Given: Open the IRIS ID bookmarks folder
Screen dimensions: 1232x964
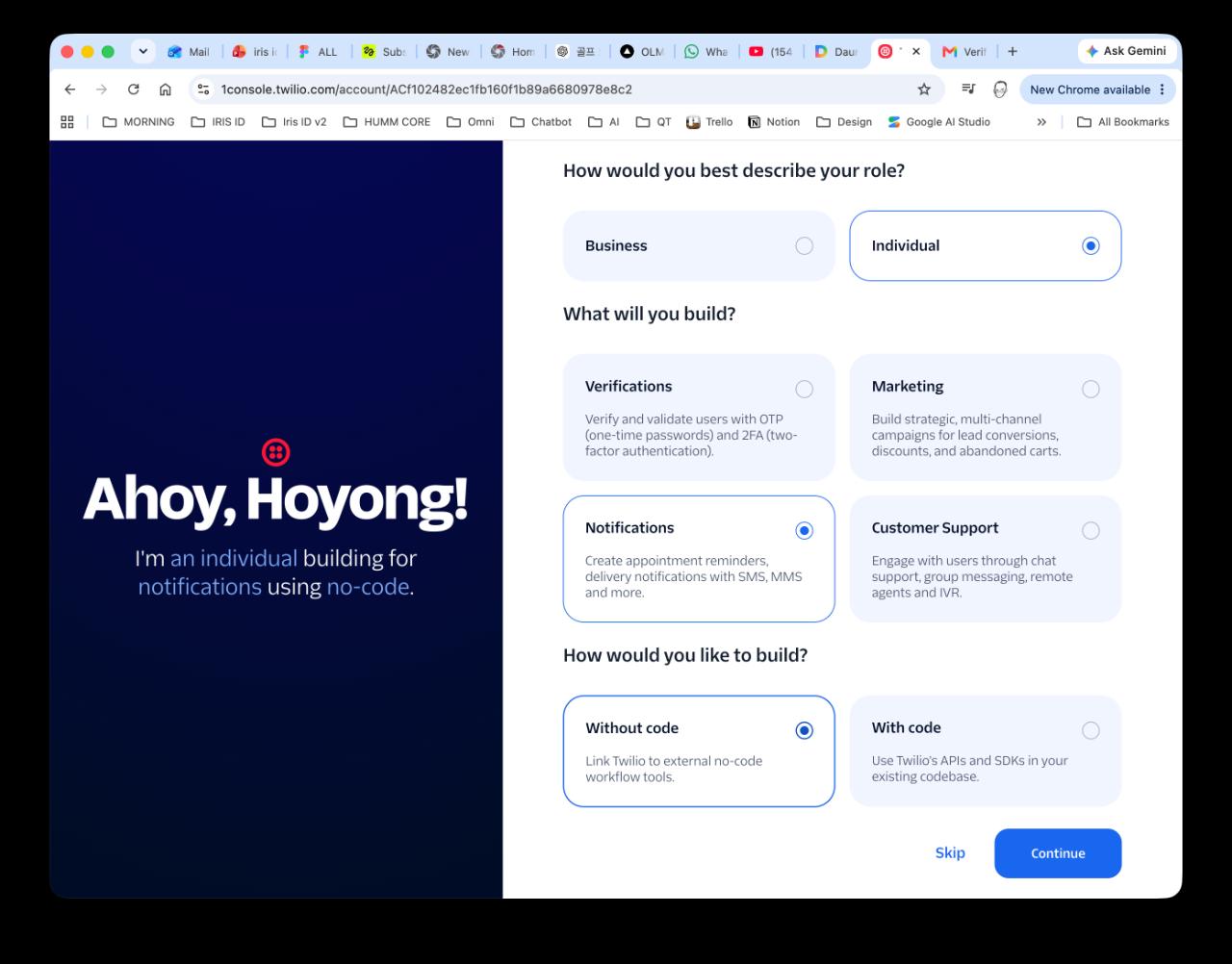Looking at the screenshot, I should coord(218,122).
